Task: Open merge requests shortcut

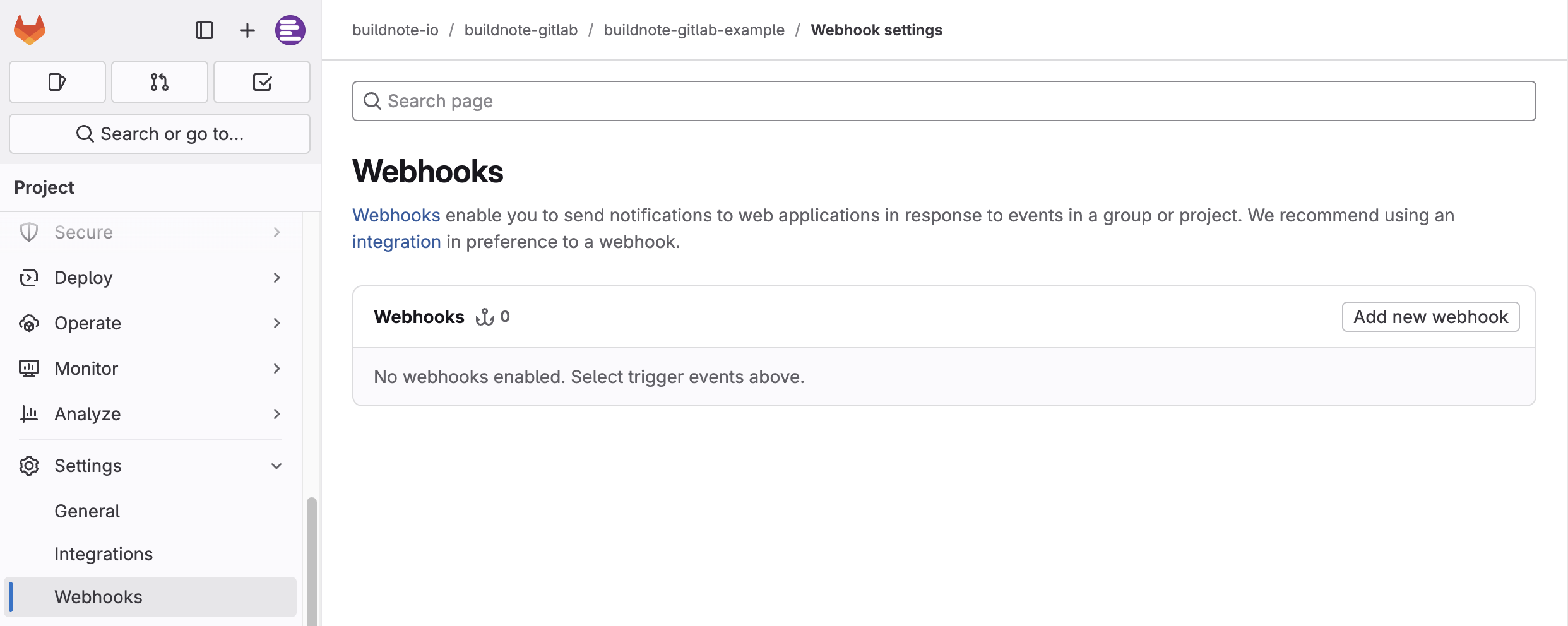Action: pos(160,82)
